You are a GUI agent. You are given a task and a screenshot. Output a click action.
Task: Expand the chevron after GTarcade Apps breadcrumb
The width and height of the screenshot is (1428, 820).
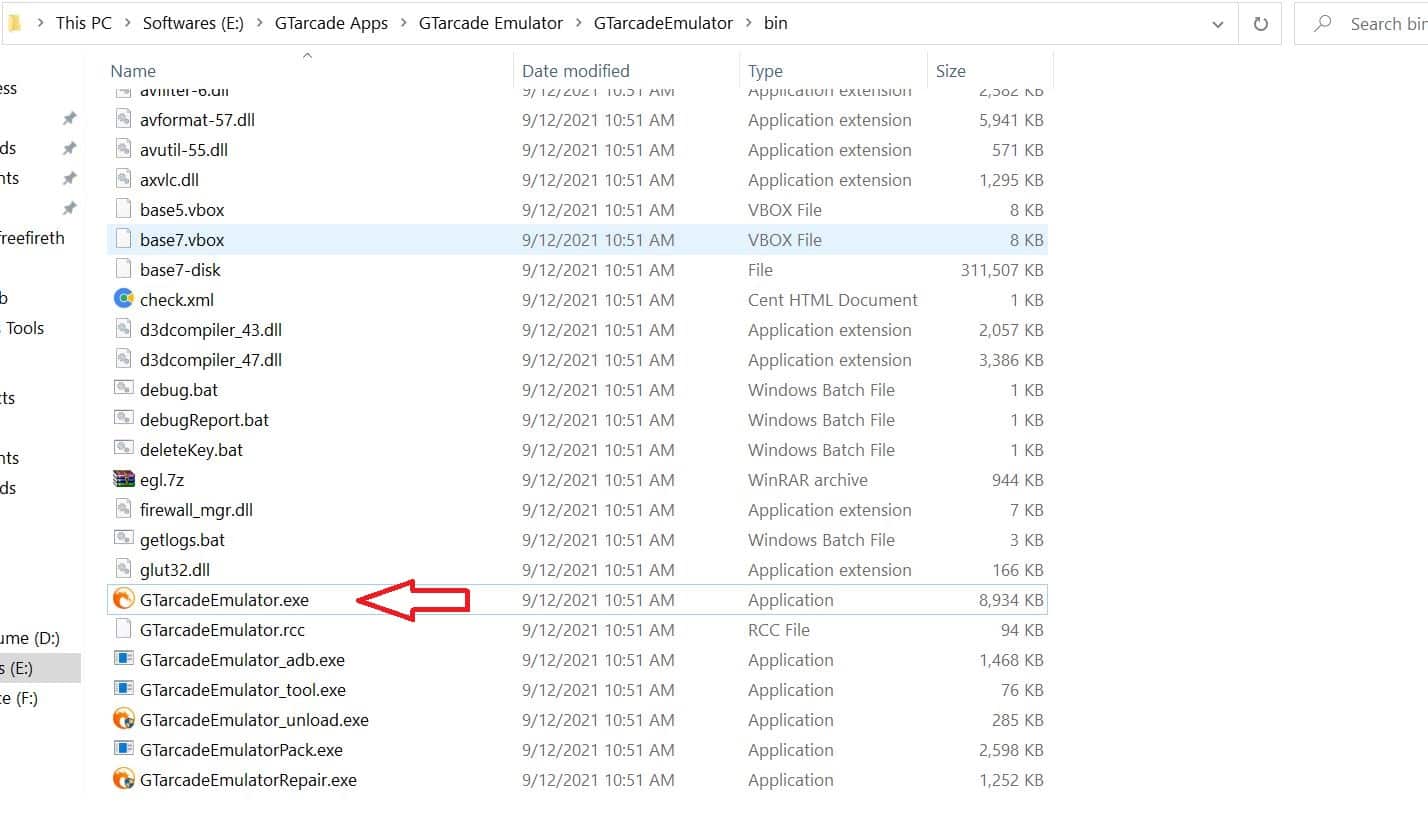click(403, 23)
